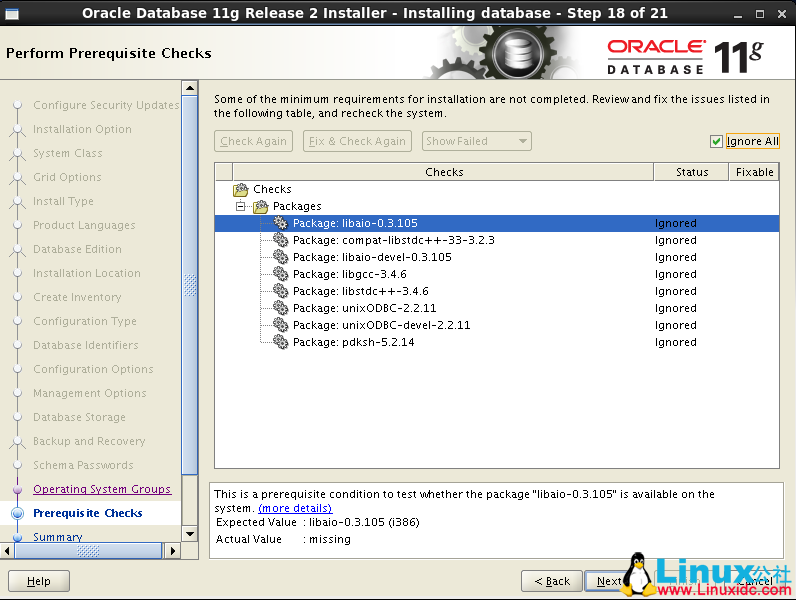
Task: Click the gear icon beside libaio-0.3.105
Action: 280,223
